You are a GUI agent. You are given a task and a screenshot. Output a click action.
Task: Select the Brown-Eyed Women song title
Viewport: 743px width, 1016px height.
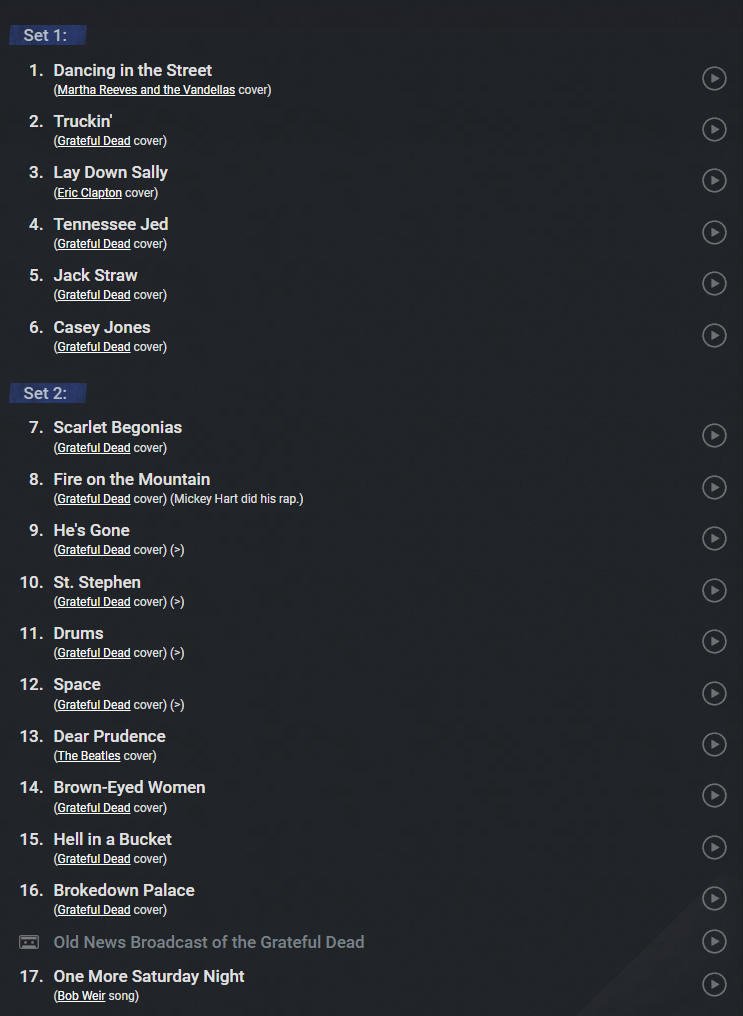(x=129, y=787)
